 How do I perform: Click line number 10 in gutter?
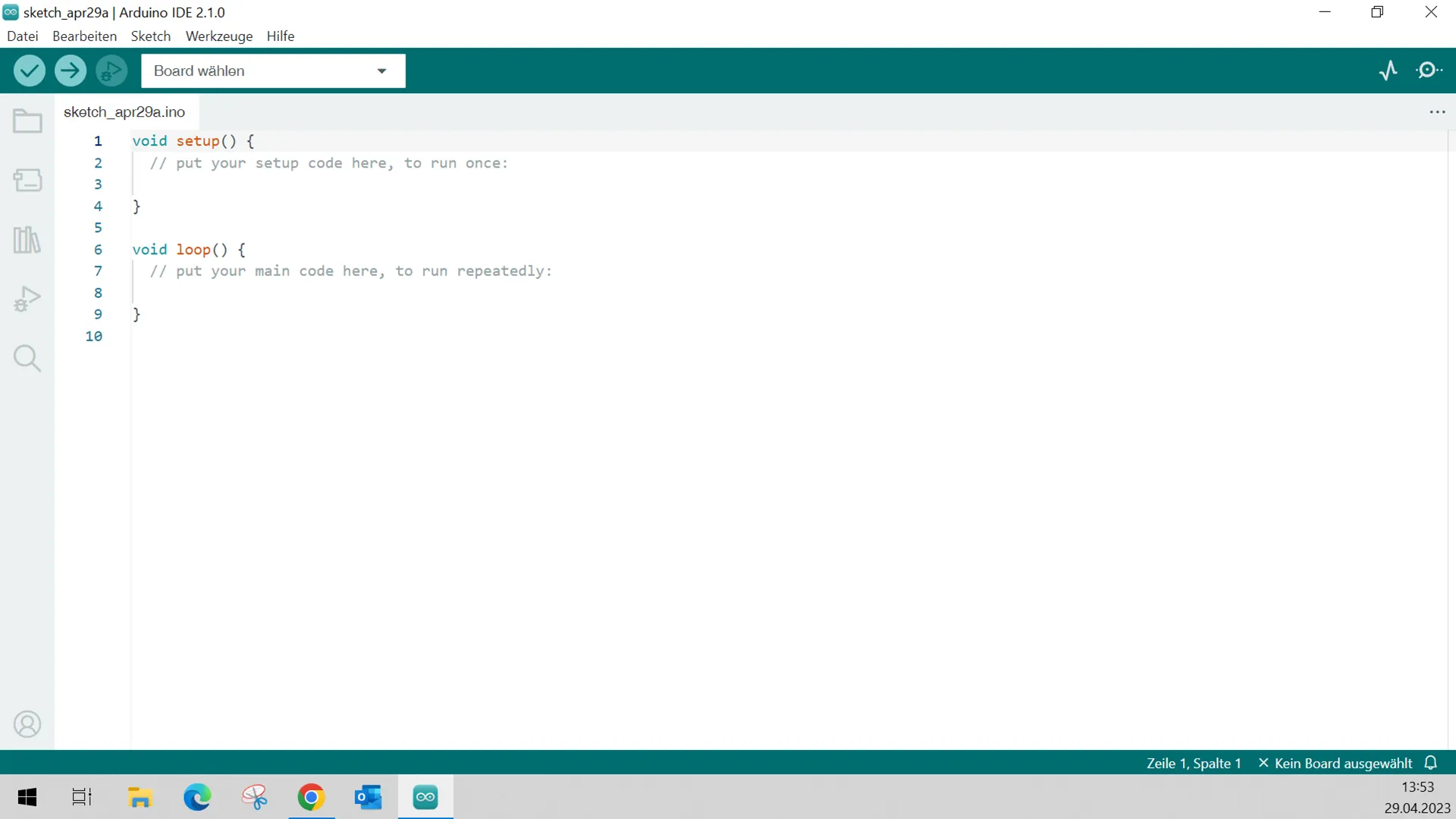click(94, 336)
